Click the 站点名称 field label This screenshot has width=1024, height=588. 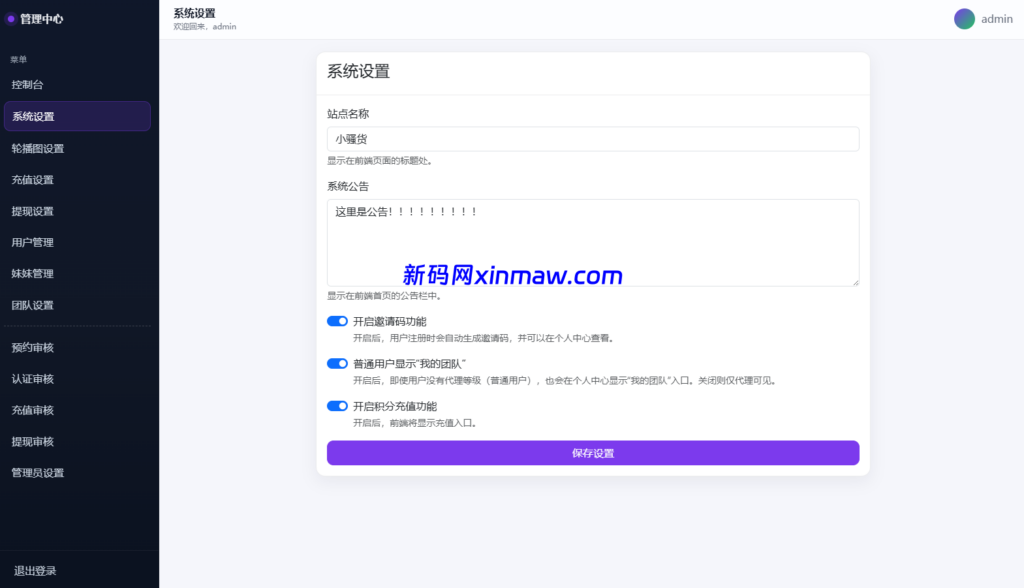coord(348,114)
